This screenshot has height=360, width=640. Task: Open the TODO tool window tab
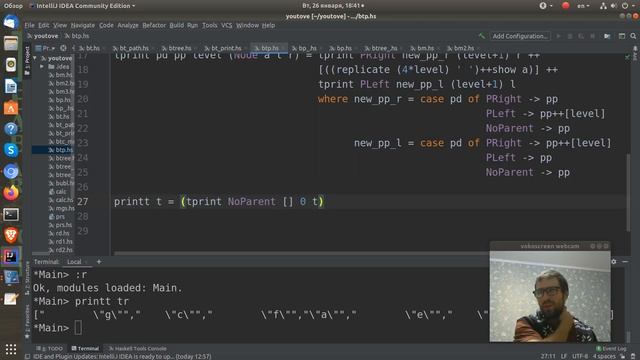click(x=50, y=349)
